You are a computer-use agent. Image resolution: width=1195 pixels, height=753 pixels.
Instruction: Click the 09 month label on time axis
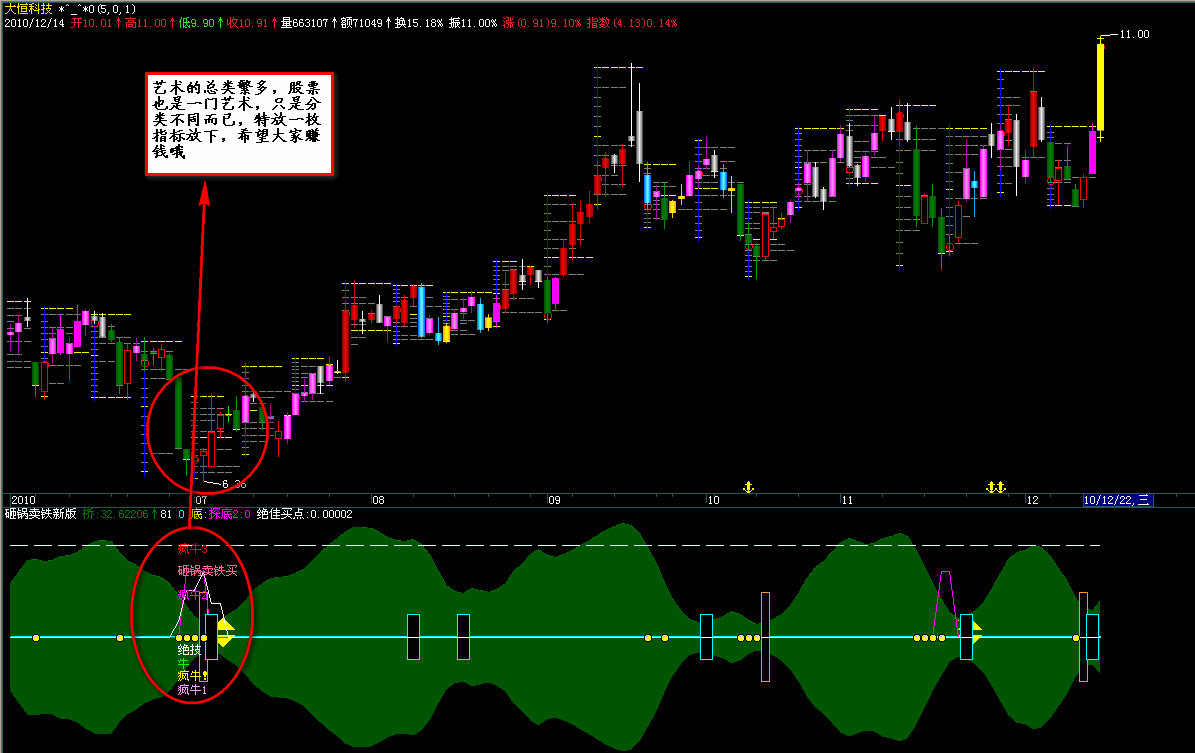554,500
